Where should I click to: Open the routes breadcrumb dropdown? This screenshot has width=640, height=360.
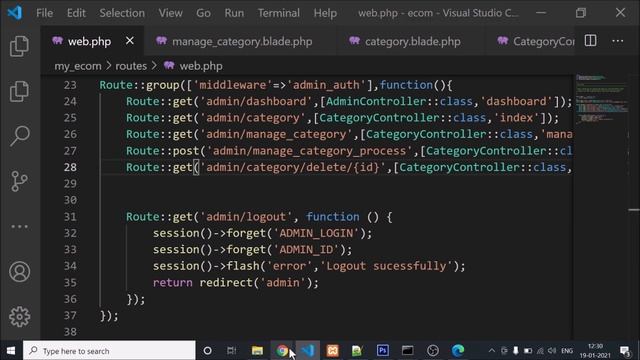point(131,66)
